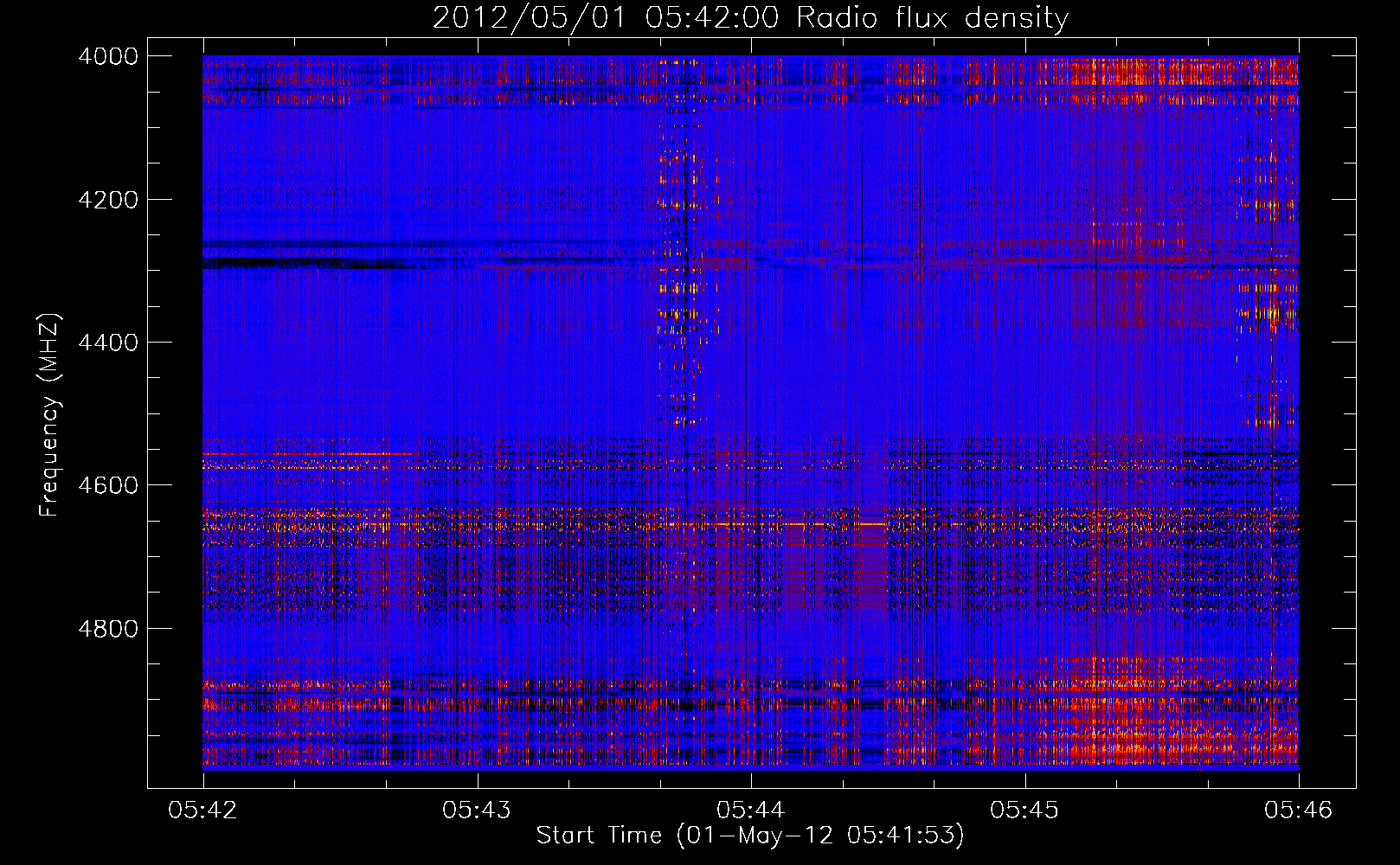Click the 4000 frequency tick label

[107, 56]
